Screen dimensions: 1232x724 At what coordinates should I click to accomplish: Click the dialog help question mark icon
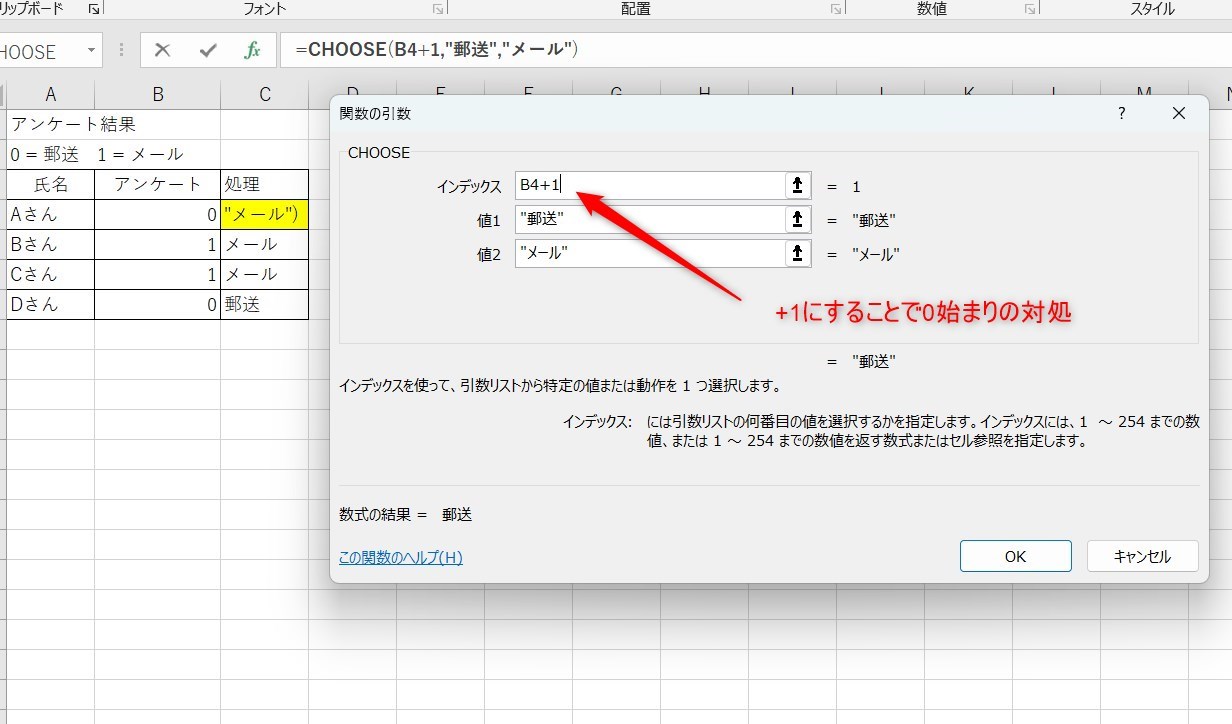(1122, 114)
